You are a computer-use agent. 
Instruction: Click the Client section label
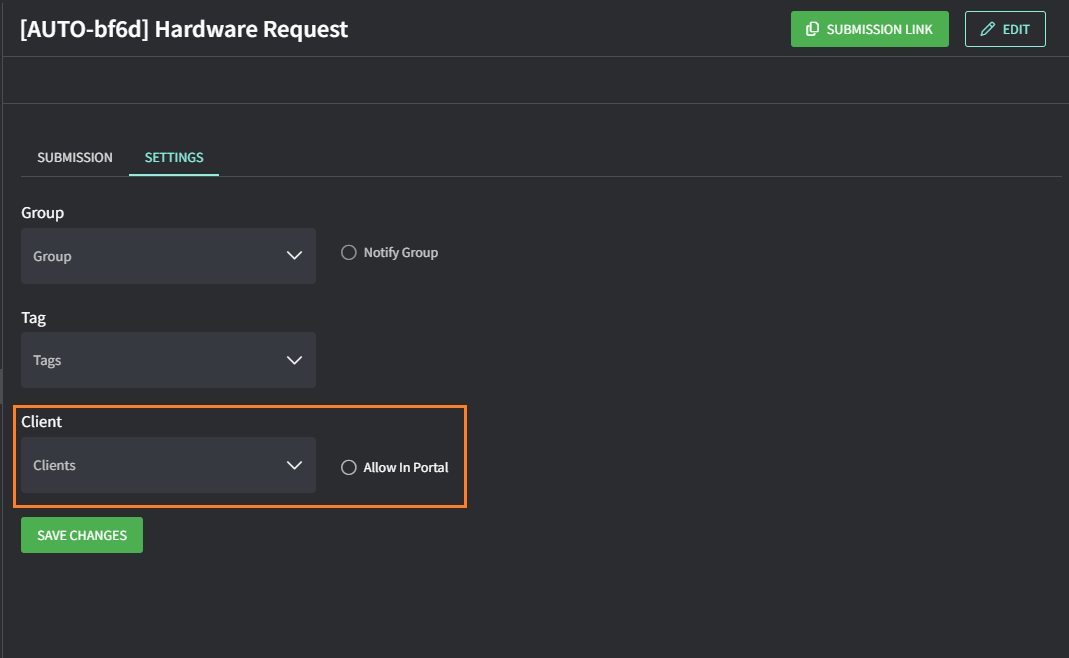pos(42,421)
